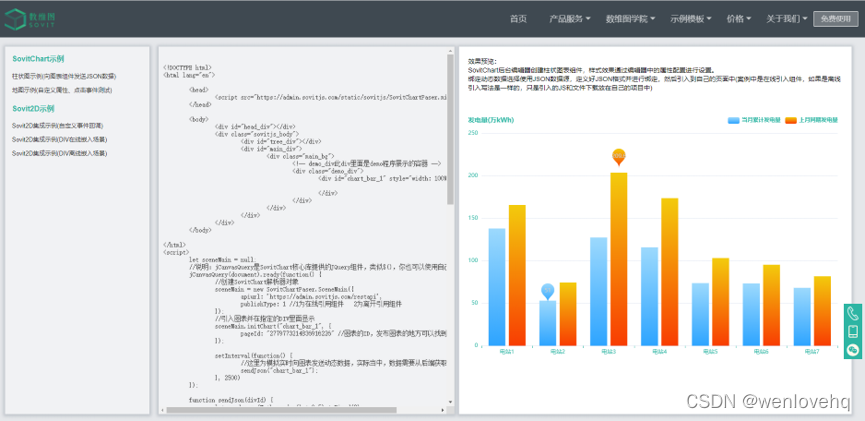Image resolution: width=865 pixels, height=421 pixels.
Task: Click the code panel horizontal scrollbar thumb
Action: (281, 410)
